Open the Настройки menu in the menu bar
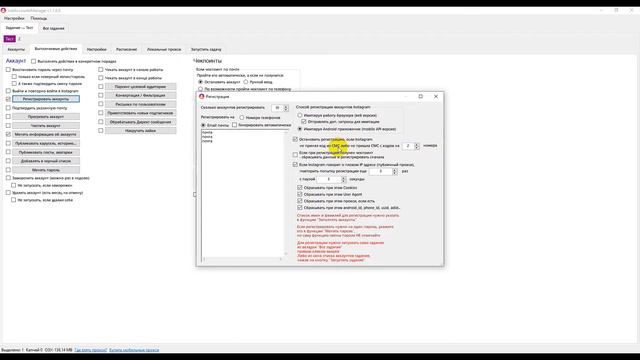Image resolution: width=640 pixels, height=360 pixels. click(x=14, y=18)
